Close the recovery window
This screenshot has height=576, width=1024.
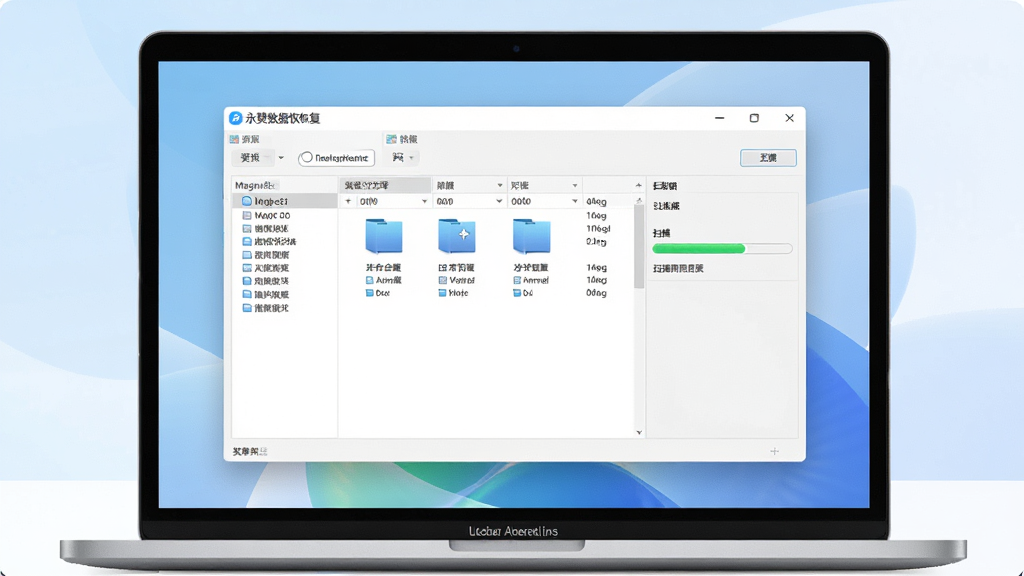(790, 118)
